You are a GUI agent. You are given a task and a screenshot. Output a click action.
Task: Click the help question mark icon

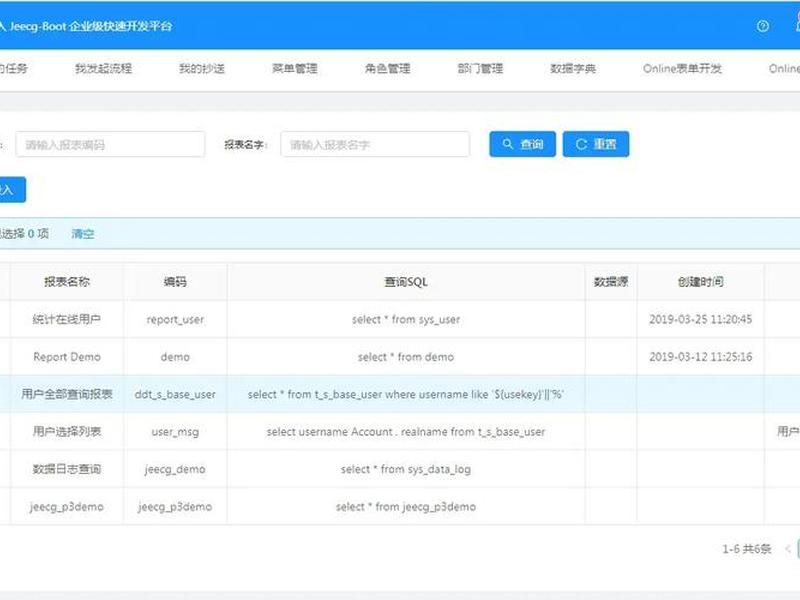(x=763, y=26)
